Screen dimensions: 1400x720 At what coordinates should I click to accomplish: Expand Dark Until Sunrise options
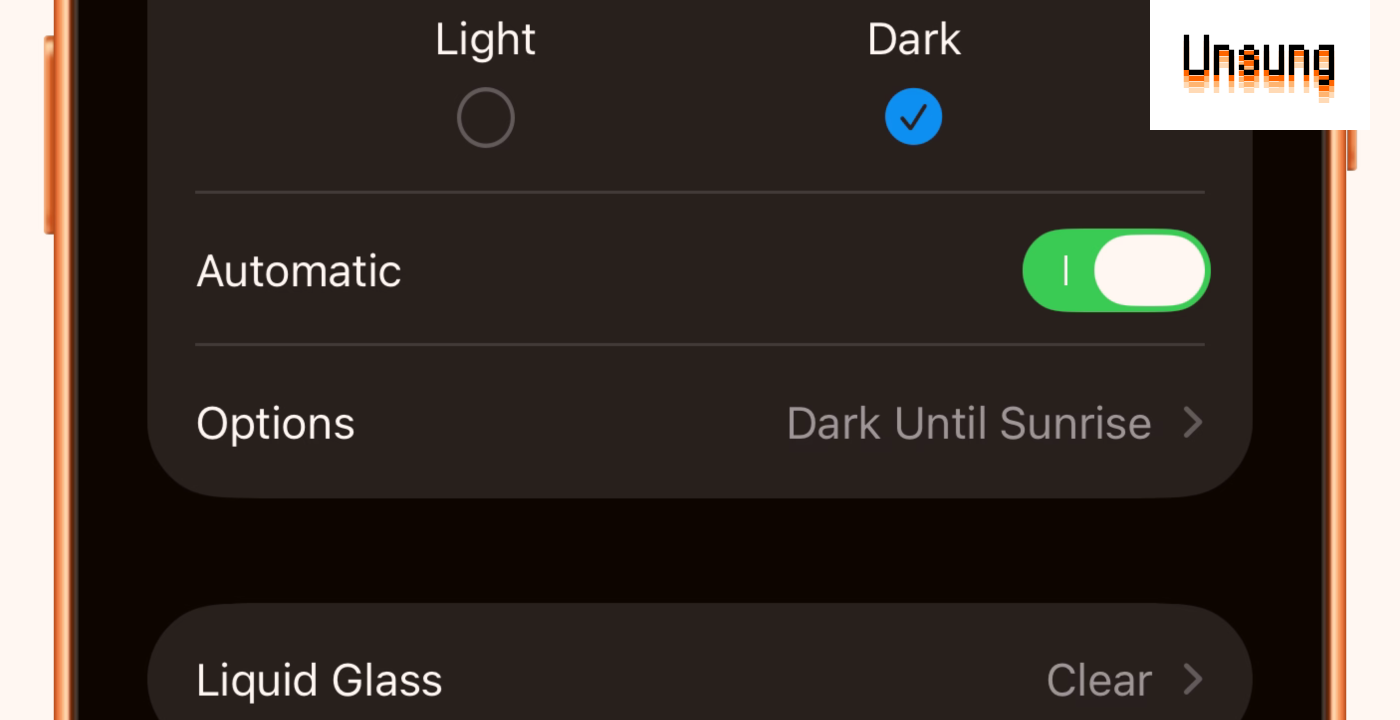970,423
